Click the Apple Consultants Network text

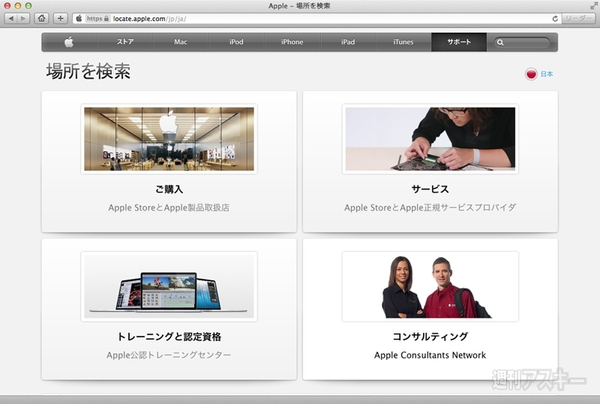[430, 355]
